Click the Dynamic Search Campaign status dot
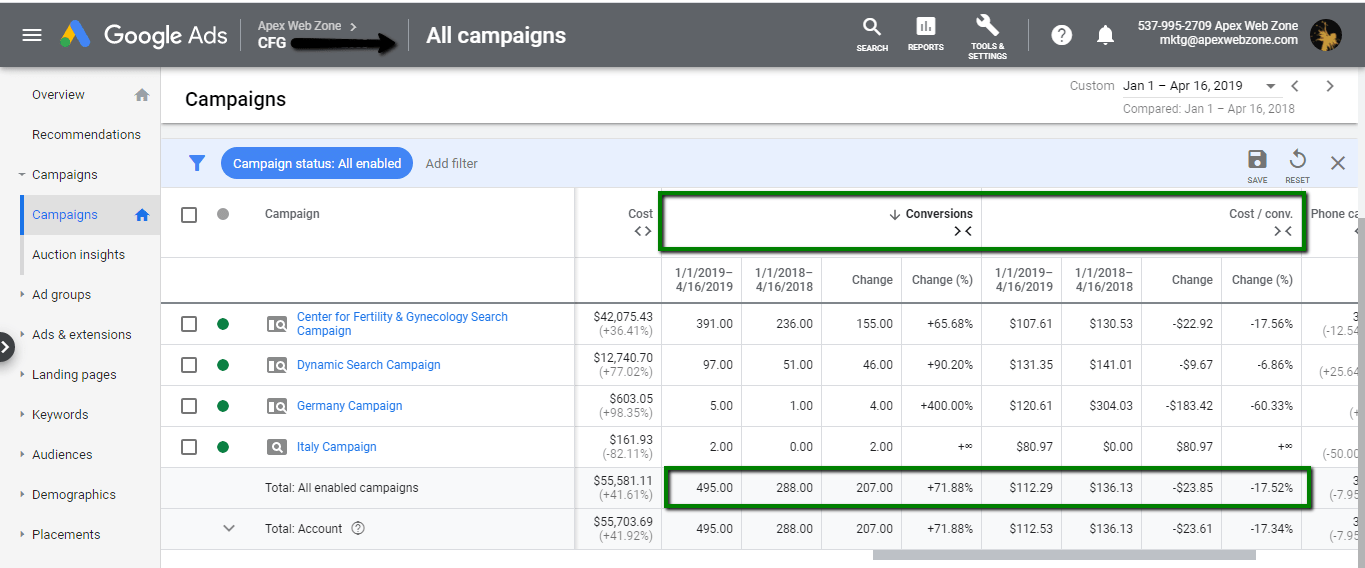The image size is (1365, 568). [223, 365]
